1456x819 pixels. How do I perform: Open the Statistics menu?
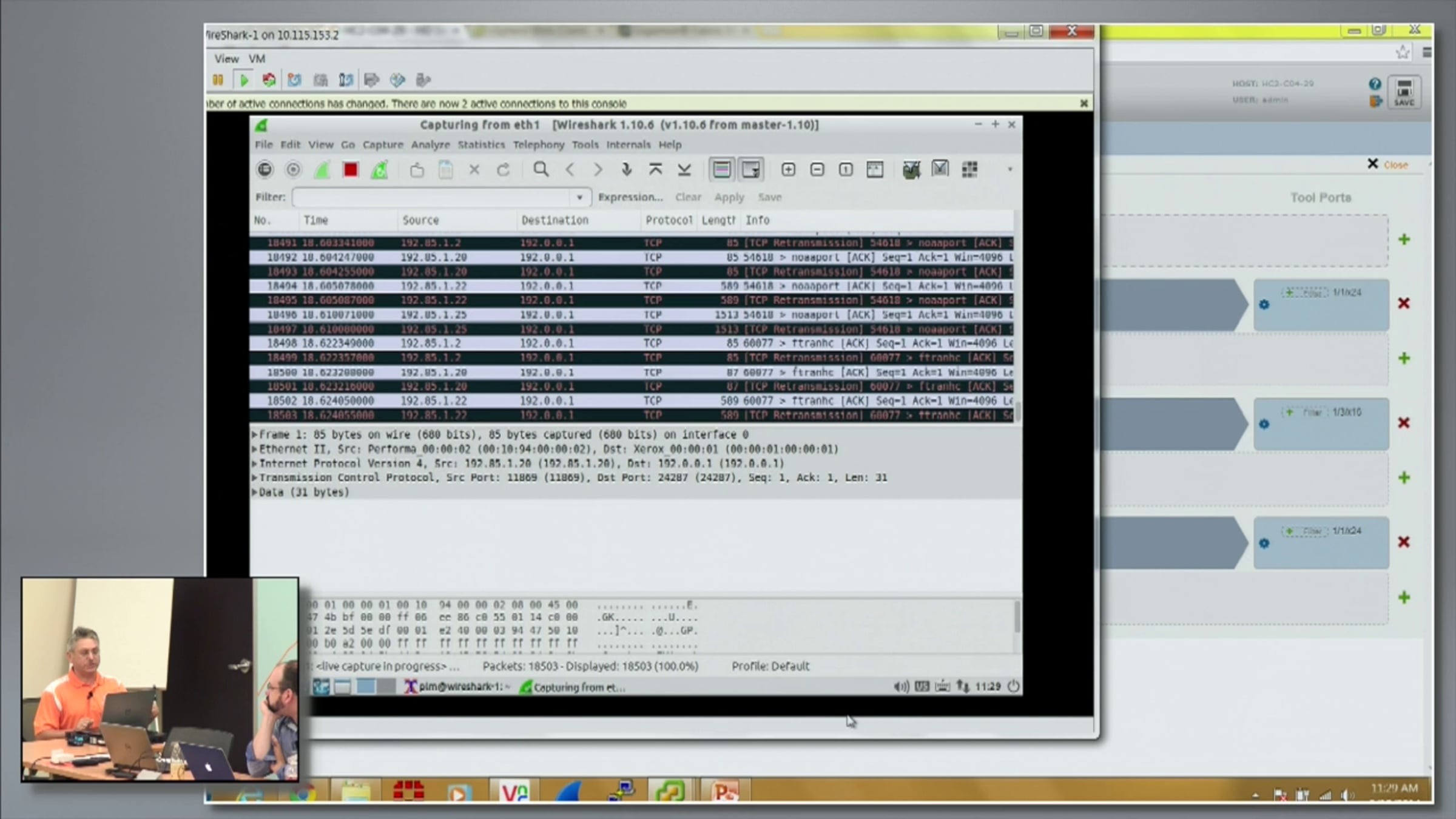(480, 145)
